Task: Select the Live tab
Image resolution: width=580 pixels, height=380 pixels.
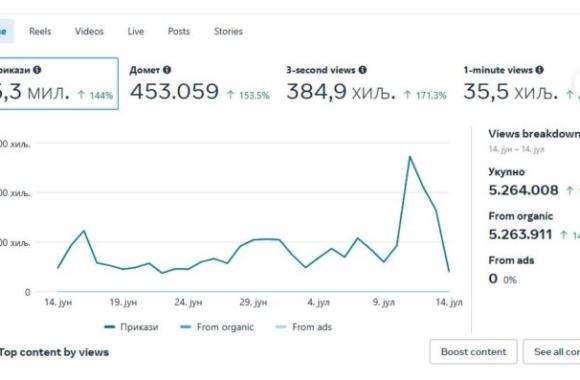Action: click(x=135, y=31)
